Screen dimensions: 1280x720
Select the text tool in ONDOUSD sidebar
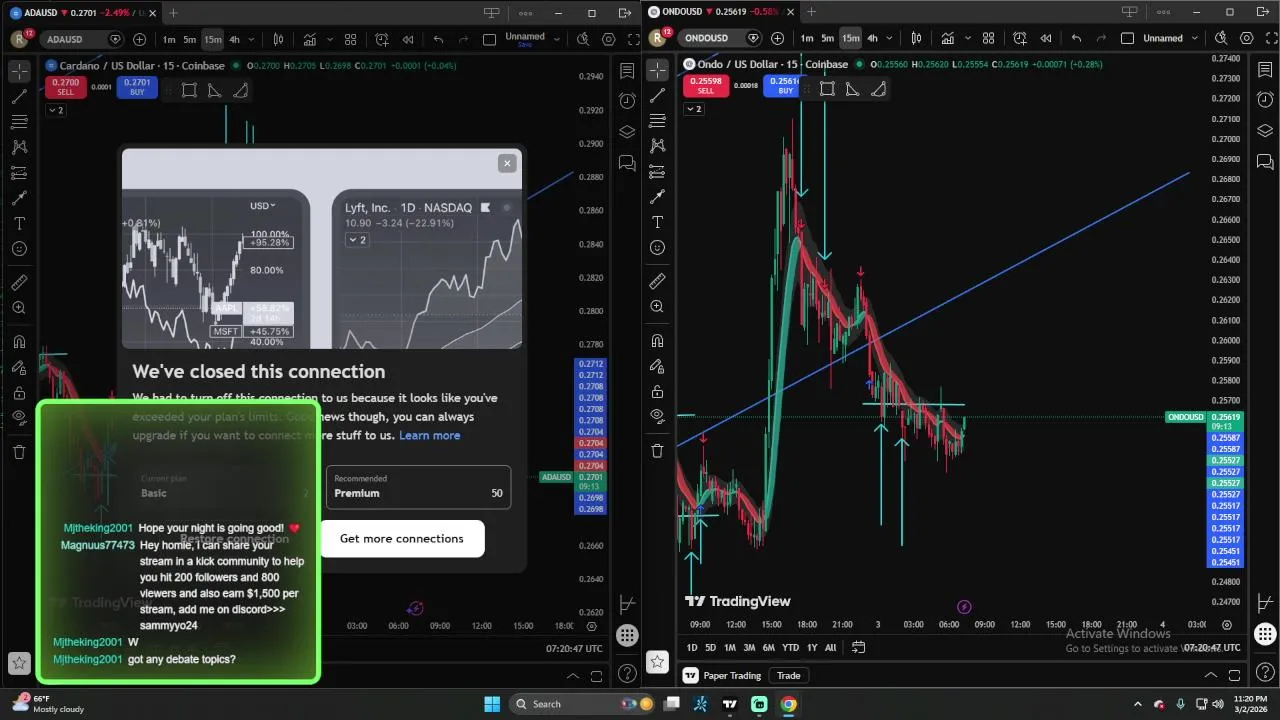click(x=657, y=222)
